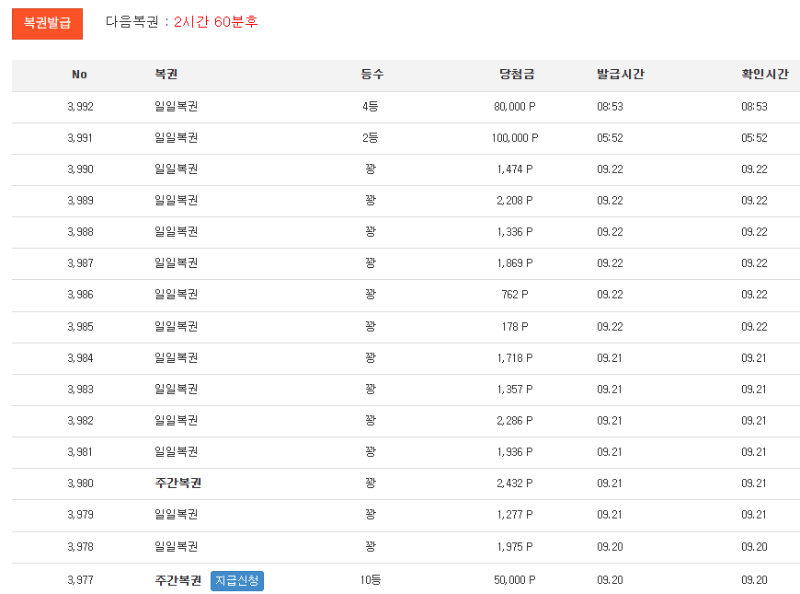
Task: Click the 2,432 P prize amount
Action: tap(515, 483)
